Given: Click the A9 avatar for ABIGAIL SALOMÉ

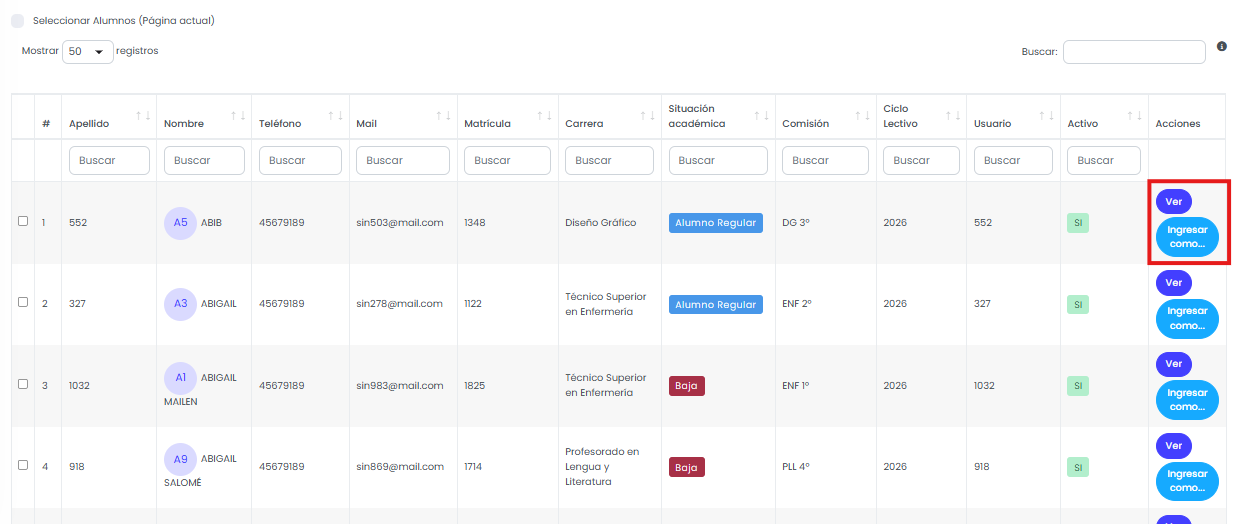Looking at the screenshot, I should coord(180,459).
